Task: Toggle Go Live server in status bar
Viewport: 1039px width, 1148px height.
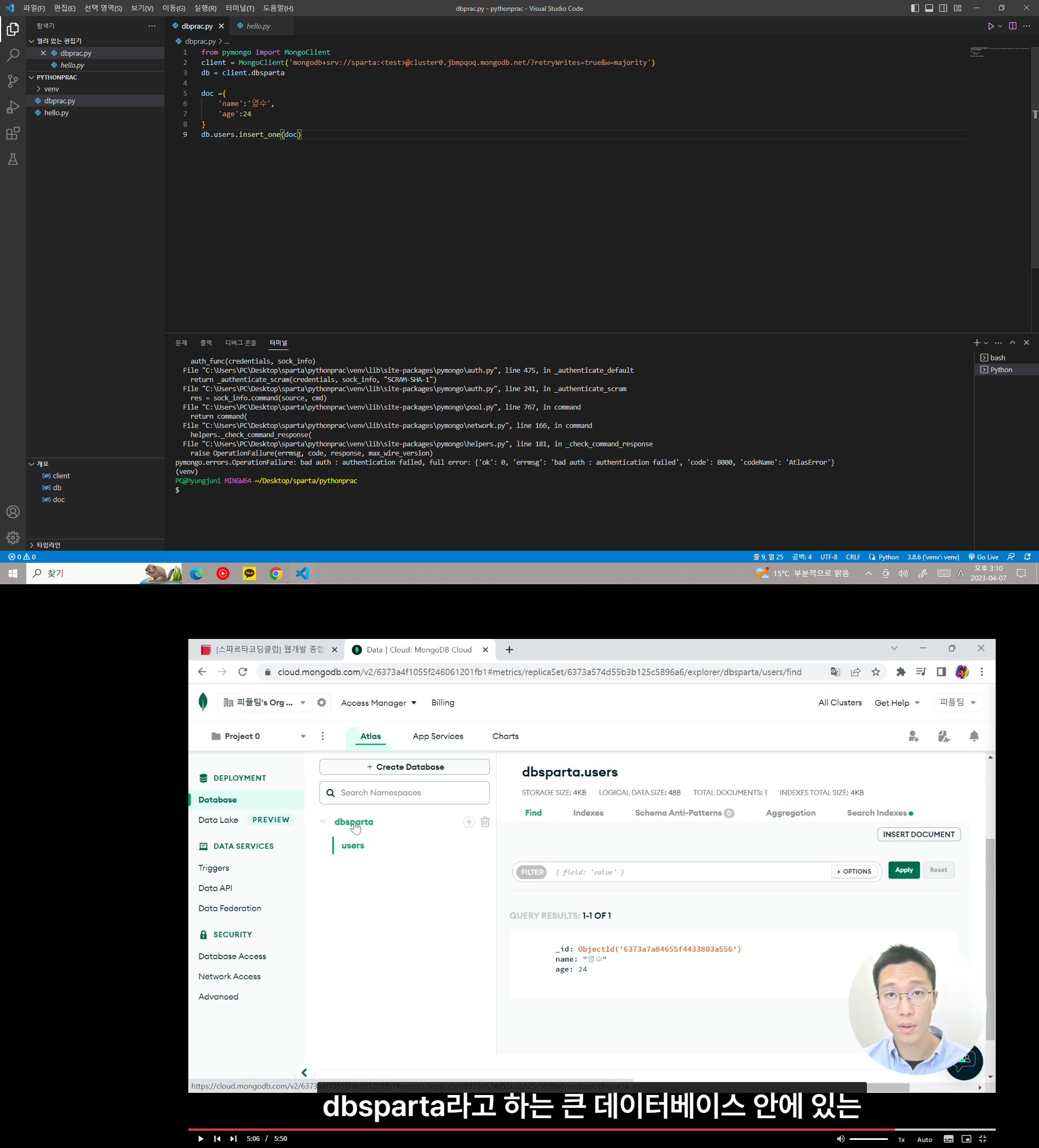Action: 984,557
